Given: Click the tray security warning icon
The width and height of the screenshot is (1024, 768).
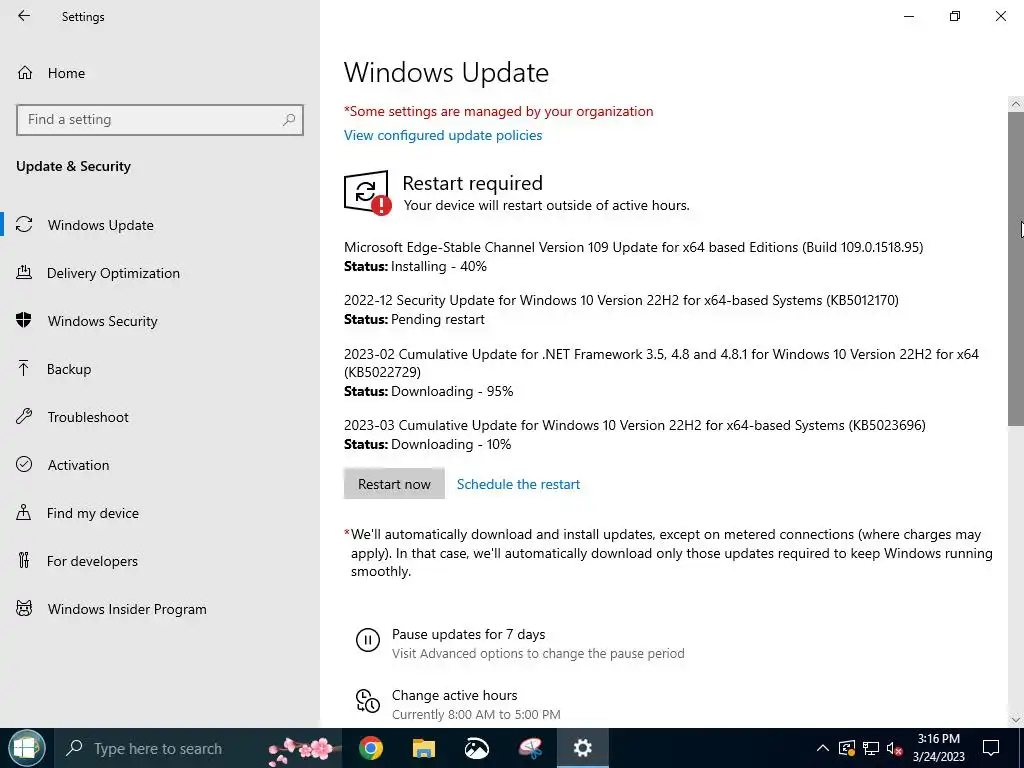Looking at the screenshot, I should [847, 748].
